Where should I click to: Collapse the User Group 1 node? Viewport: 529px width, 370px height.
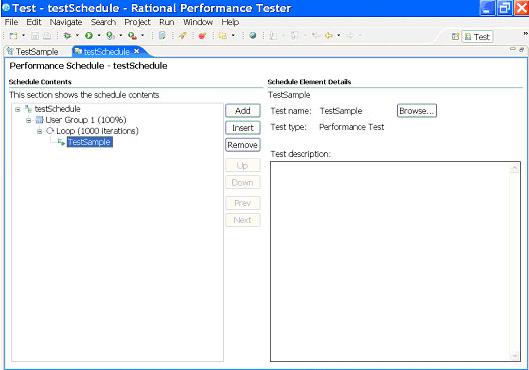tap(29, 120)
